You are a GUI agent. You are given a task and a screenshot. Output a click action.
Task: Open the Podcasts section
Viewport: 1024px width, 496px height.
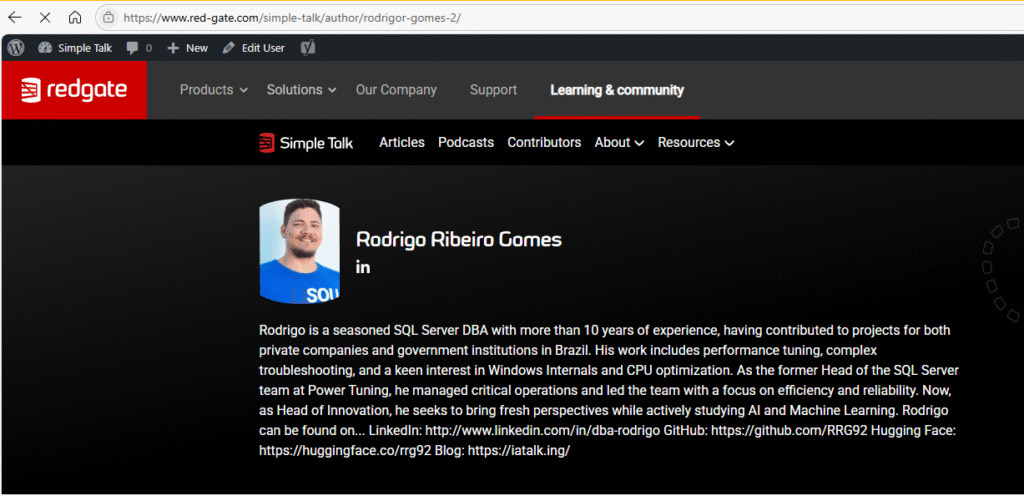coord(466,142)
